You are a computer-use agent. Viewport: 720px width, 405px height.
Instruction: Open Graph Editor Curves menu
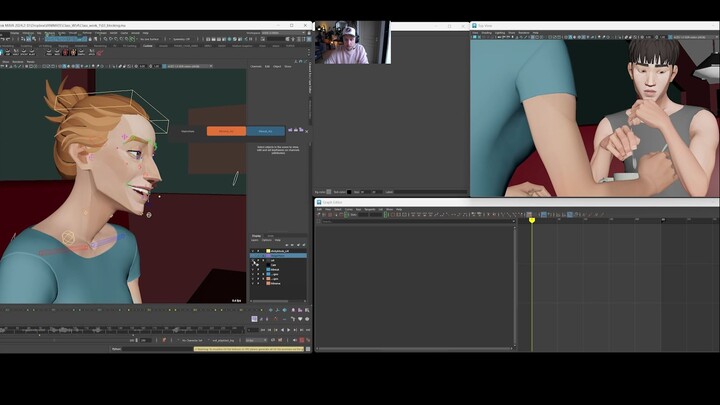point(349,209)
